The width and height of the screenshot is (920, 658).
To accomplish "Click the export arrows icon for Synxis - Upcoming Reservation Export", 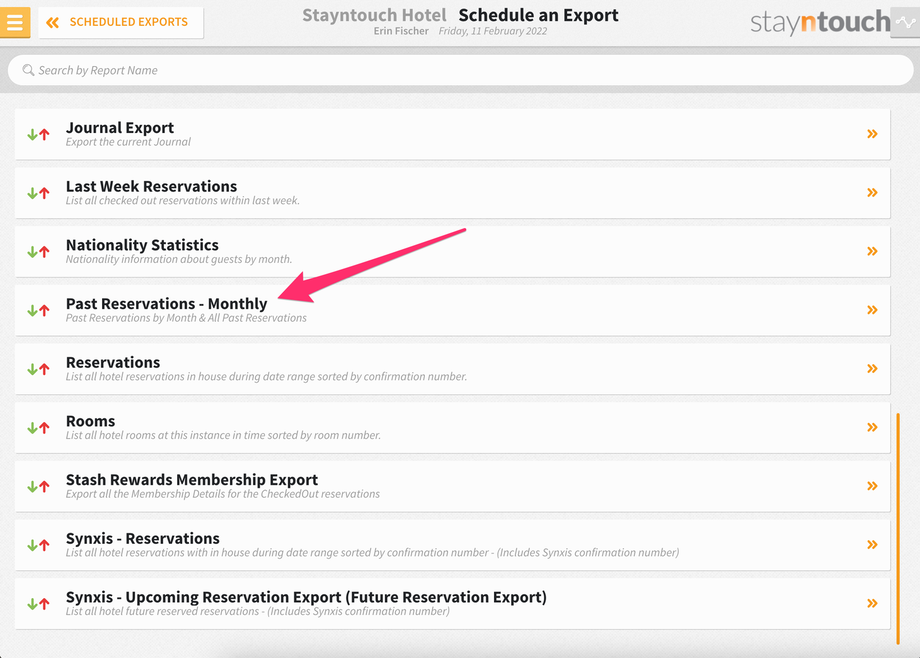I will pos(39,604).
